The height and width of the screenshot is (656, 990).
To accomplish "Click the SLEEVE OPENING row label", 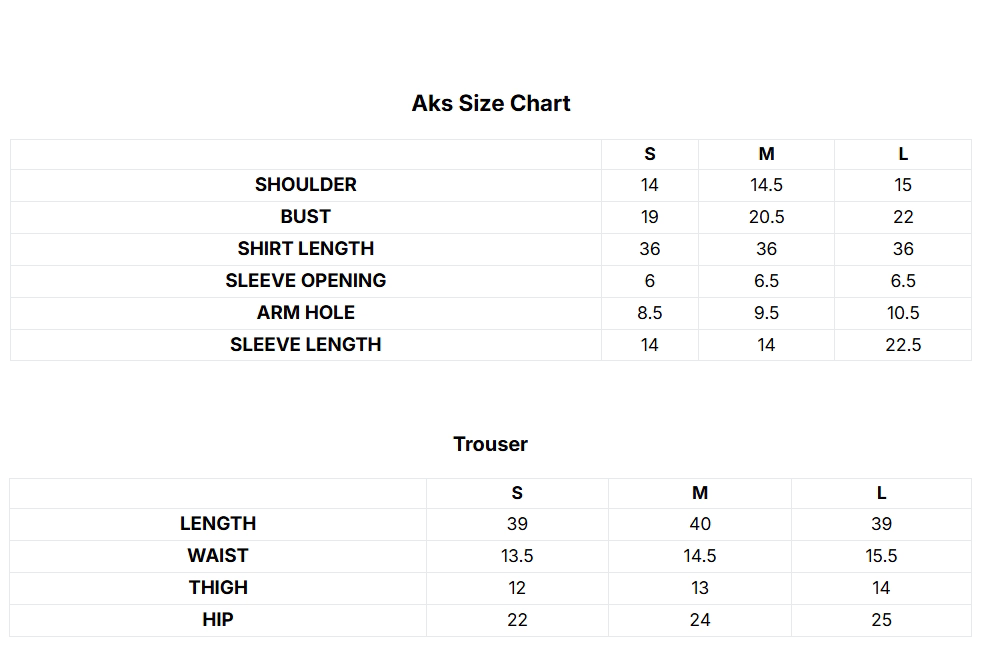I will pos(306,280).
